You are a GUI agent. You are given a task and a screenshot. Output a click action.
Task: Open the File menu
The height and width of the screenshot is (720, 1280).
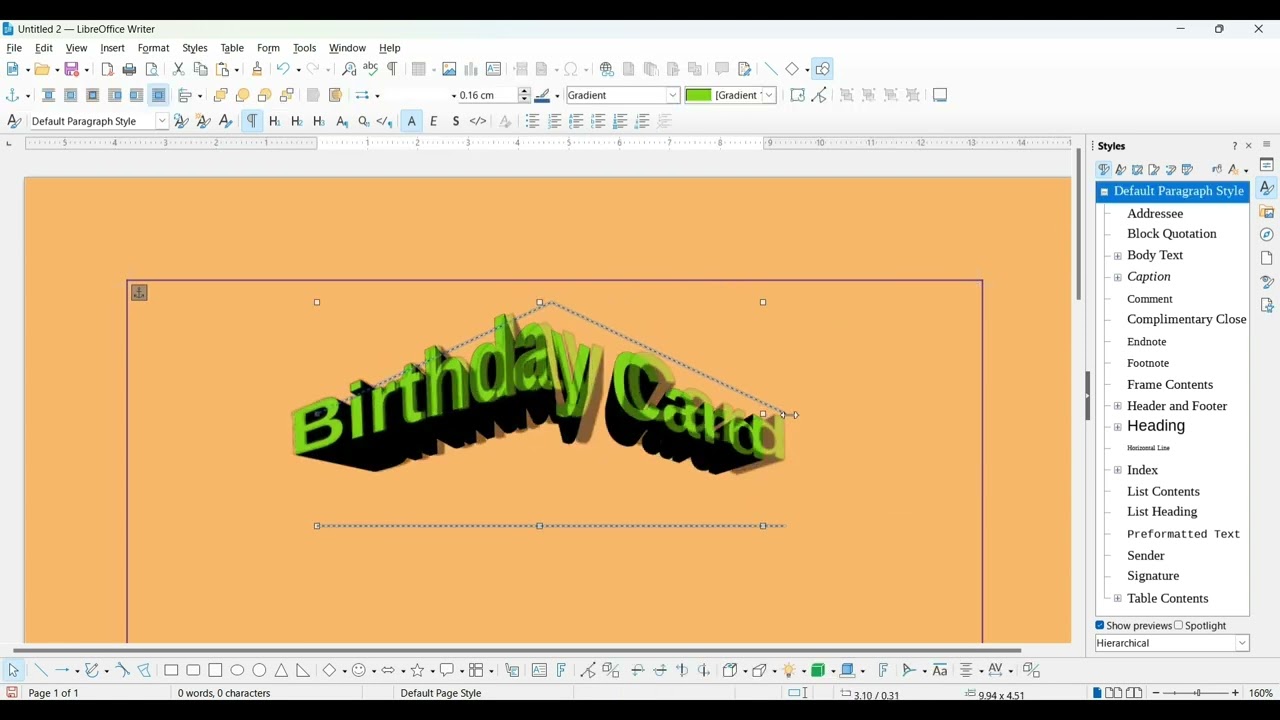(14, 48)
